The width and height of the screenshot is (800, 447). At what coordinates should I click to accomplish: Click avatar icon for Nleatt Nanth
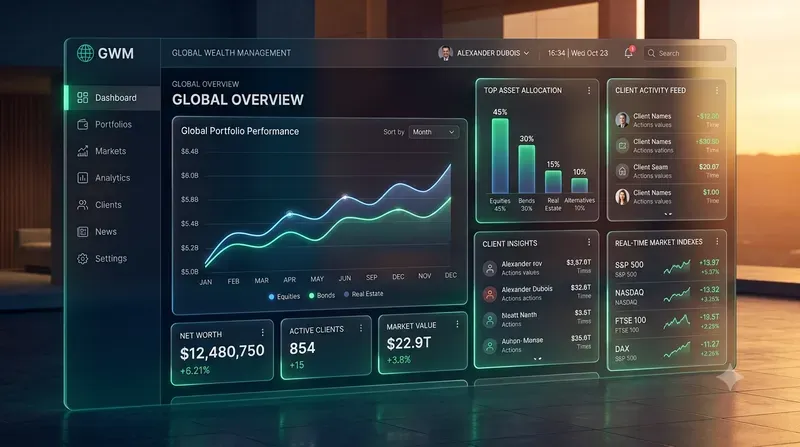(490, 320)
